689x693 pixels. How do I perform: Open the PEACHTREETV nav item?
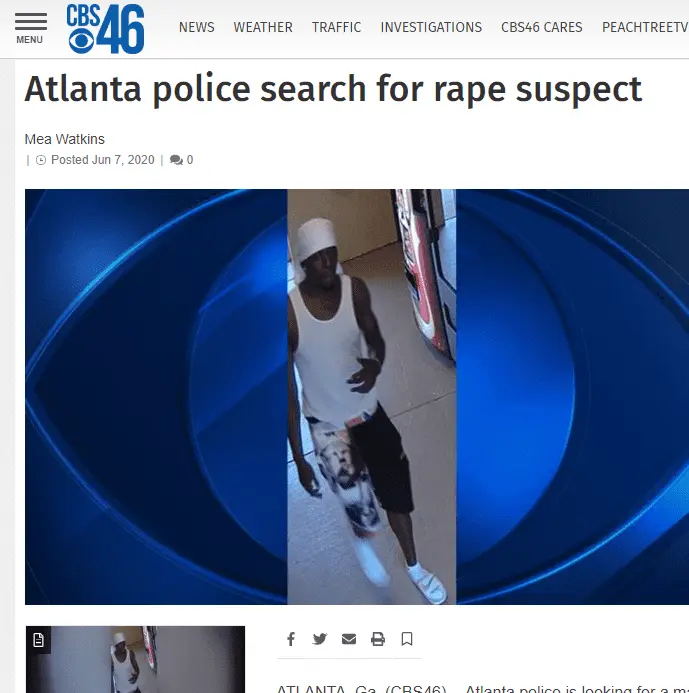(645, 27)
